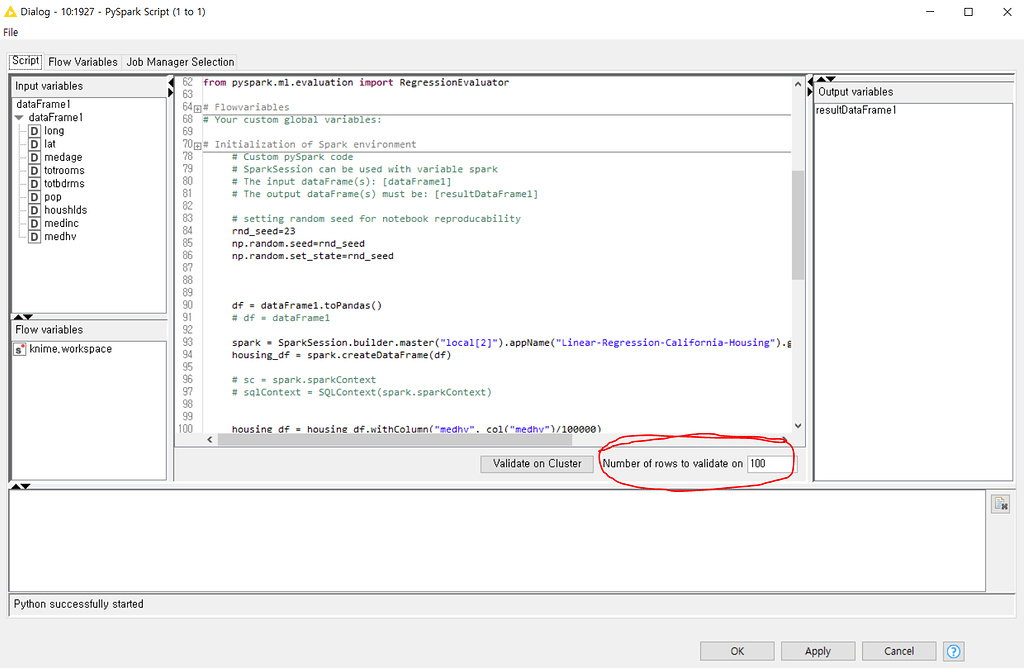The width and height of the screenshot is (1024, 668).
Task: Clear the console using the erase-output icon
Action: (1001, 503)
